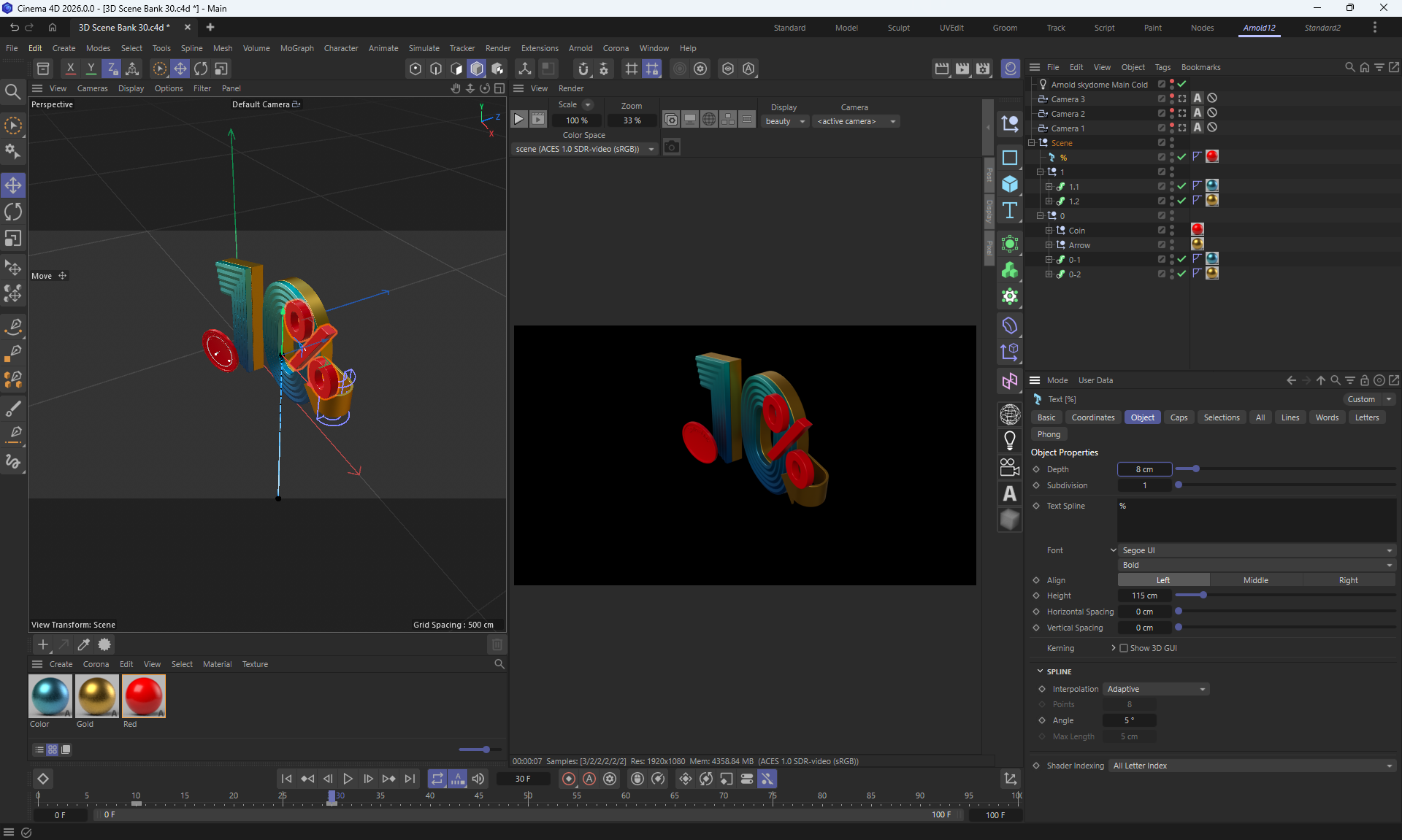
Task: Click the Text spline tool icon
Action: 1010,210
